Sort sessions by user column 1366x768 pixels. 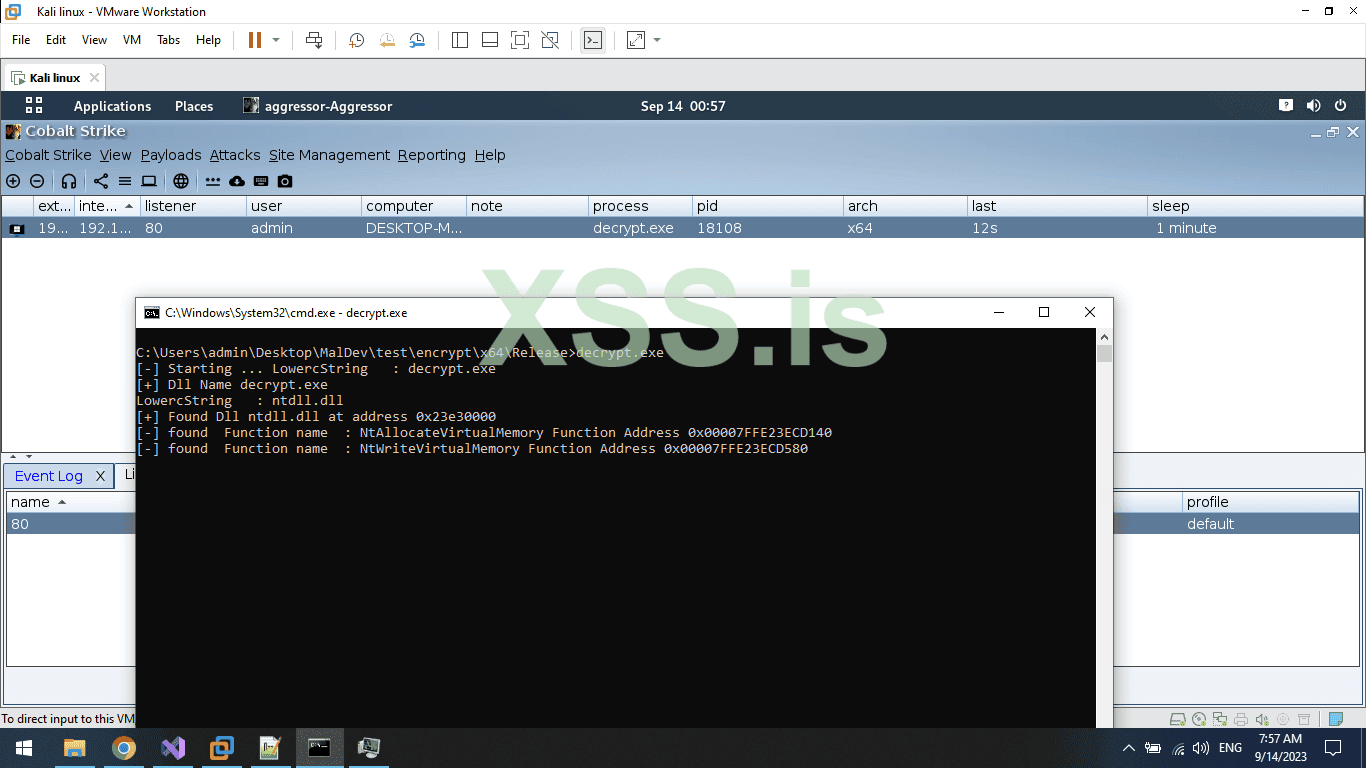[x=303, y=206]
